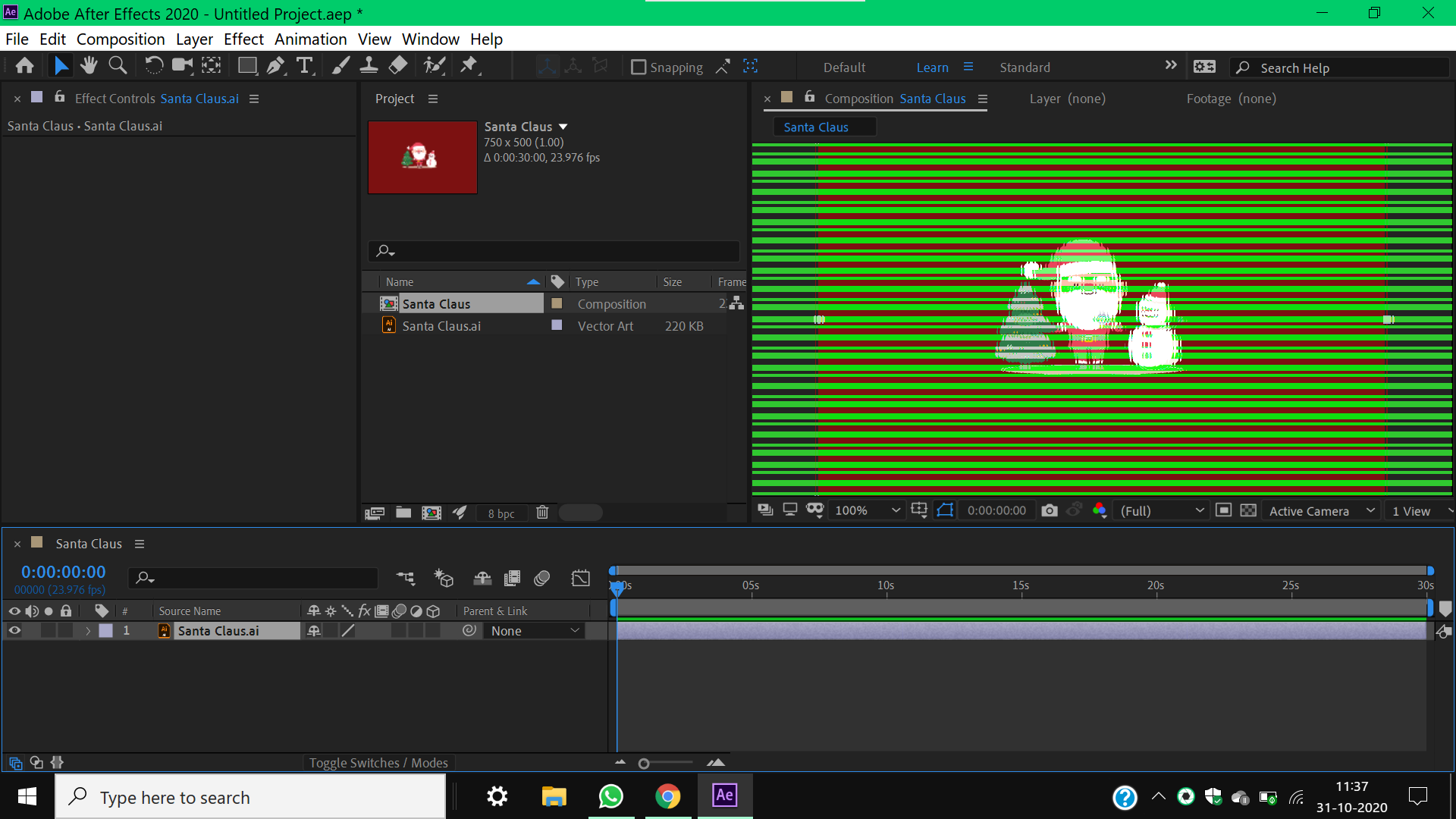The width and height of the screenshot is (1456, 819).
Task: Hide the Santa Claus.ai layer eye
Action: click(14, 630)
